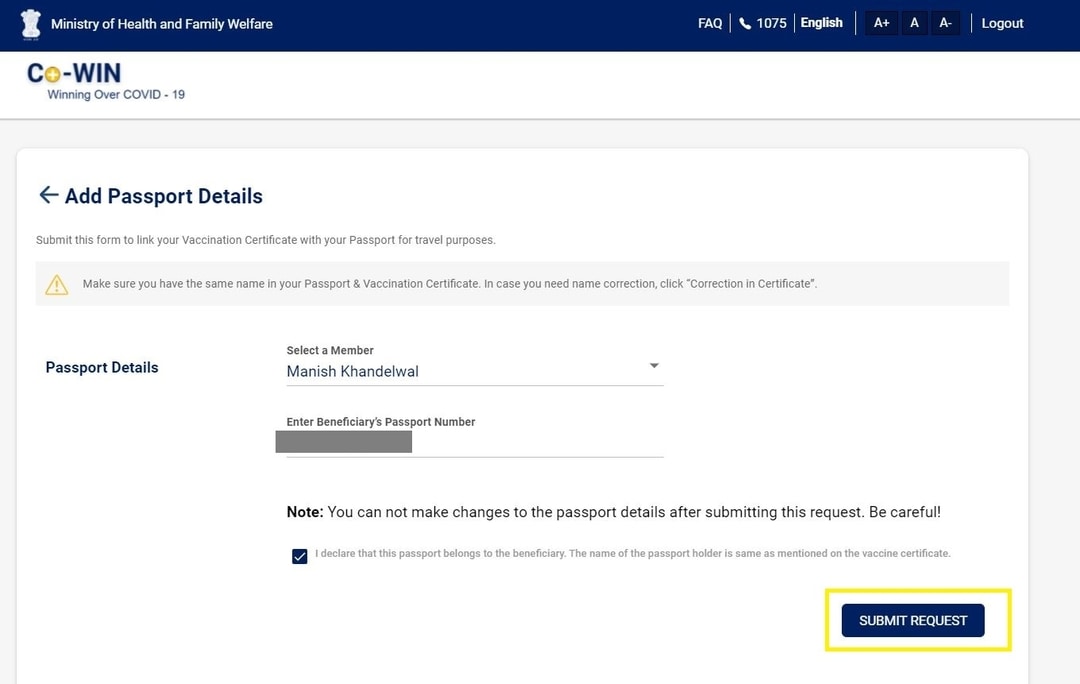The width and height of the screenshot is (1080, 684).
Task: Reset font size with A button
Action: 914,23
